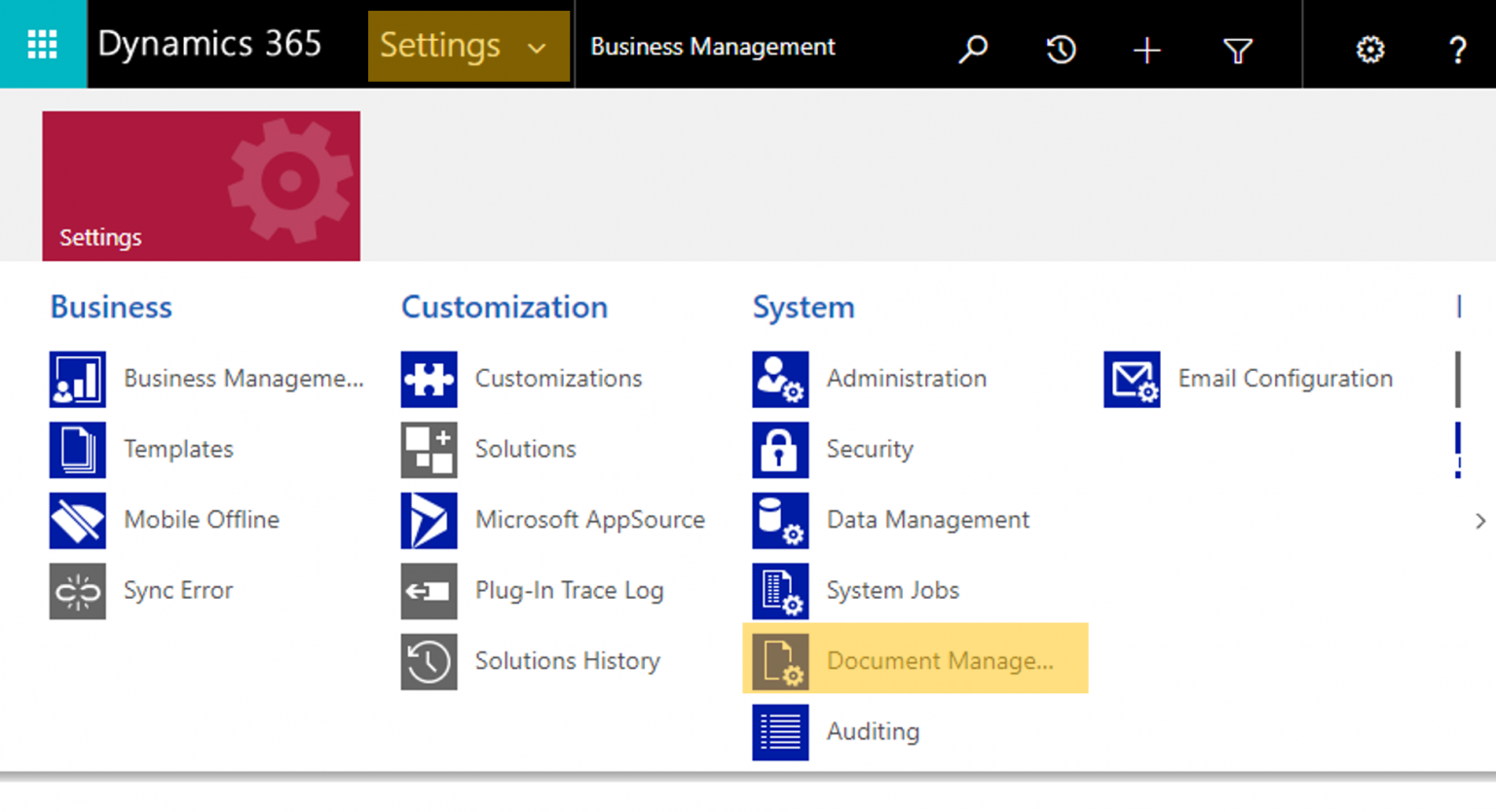
Task: Select Business Management in the breadcrumb
Action: [712, 46]
